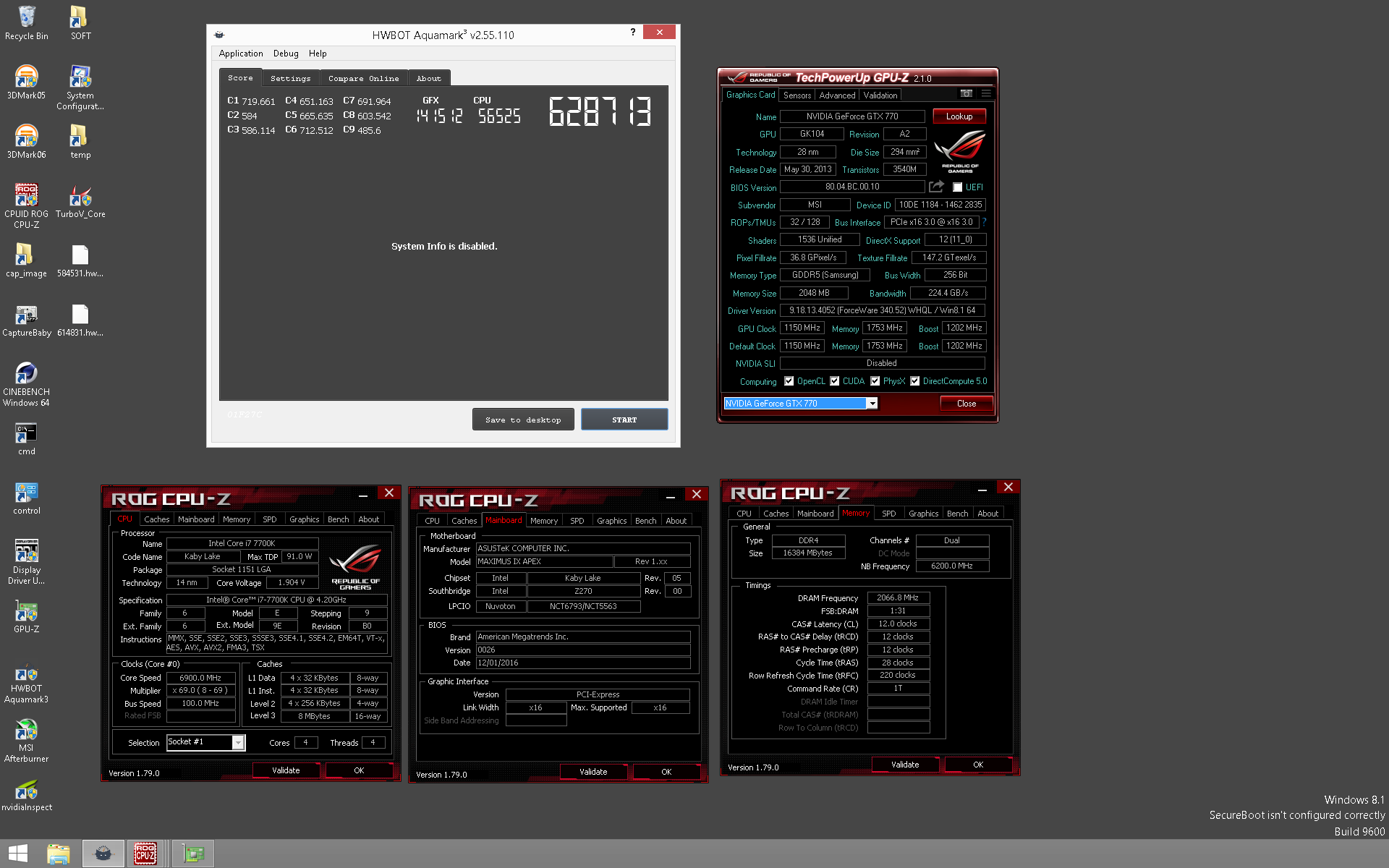1389x868 pixels.
Task: Click GPU Name field NVIDIA GeForce GTX 770
Action: point(852,116)
